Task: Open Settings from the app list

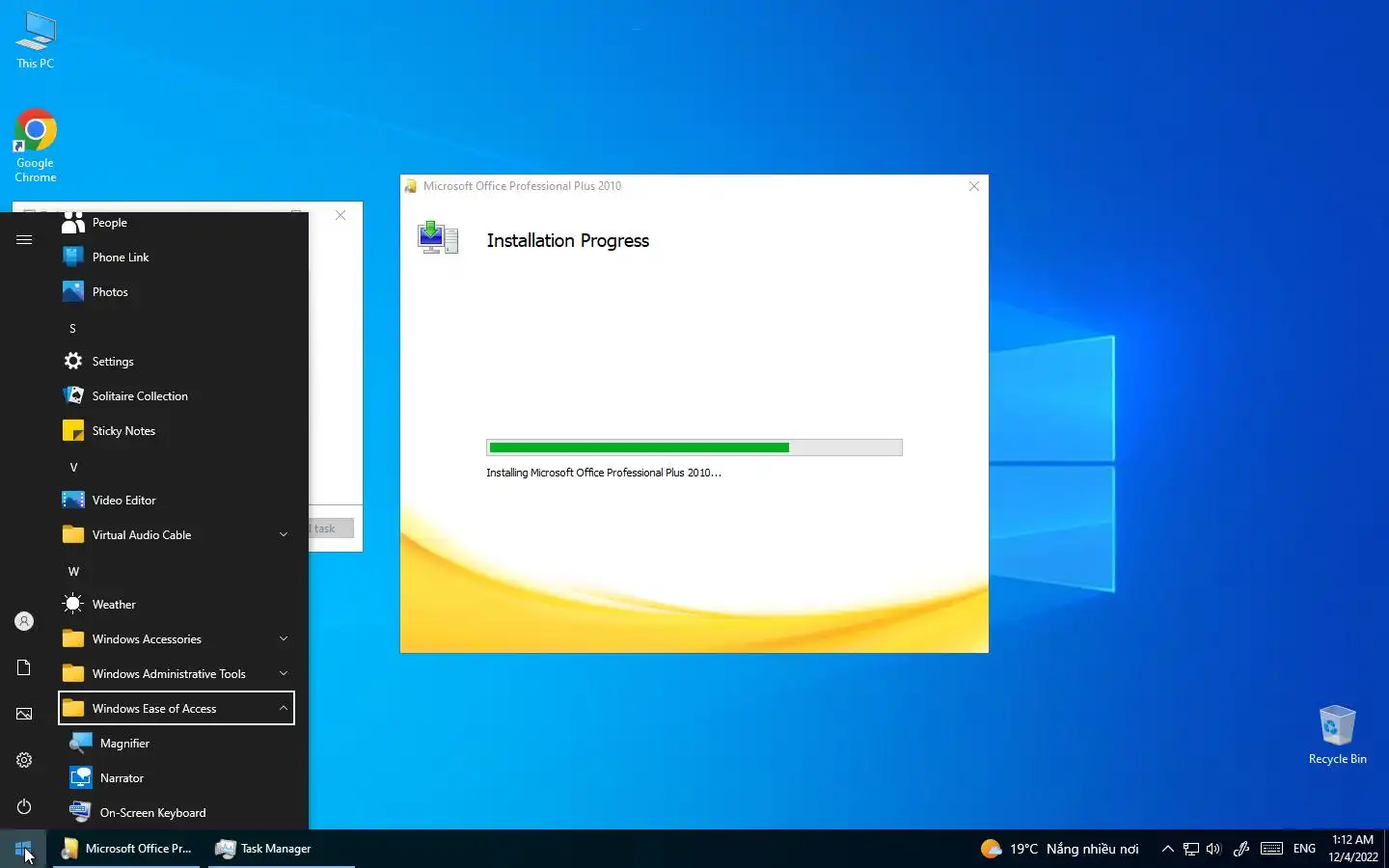Action: (177, 362)
